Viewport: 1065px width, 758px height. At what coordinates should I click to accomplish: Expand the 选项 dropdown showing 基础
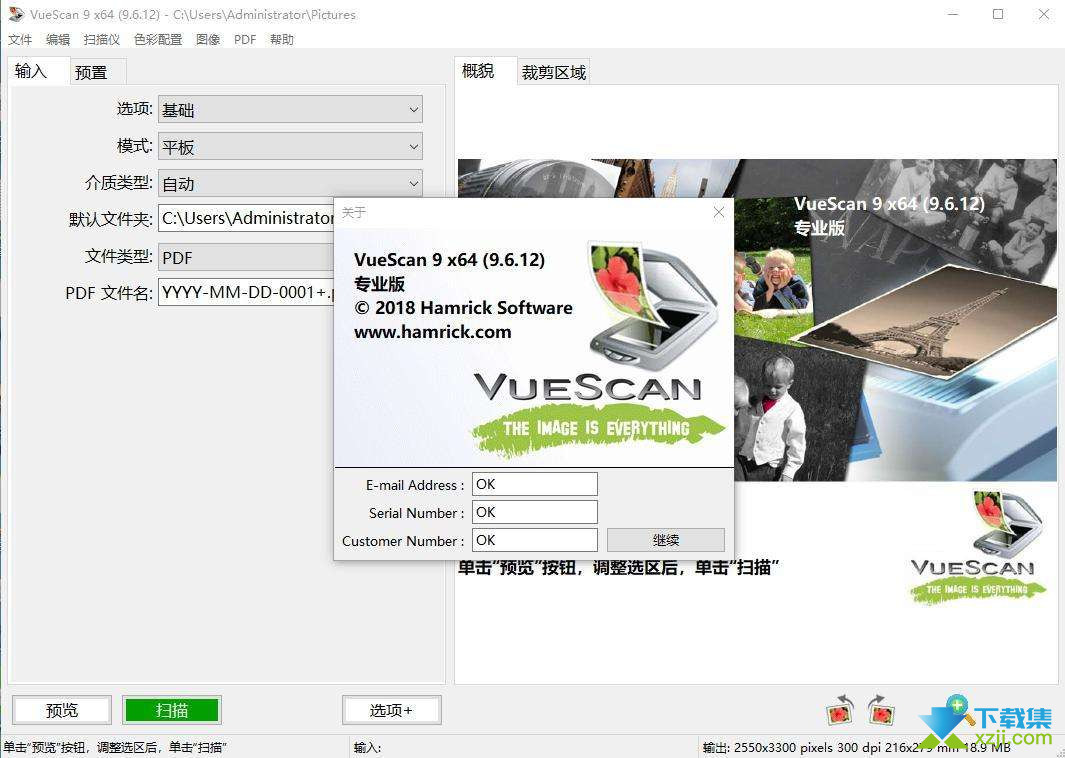click(290, 109)
